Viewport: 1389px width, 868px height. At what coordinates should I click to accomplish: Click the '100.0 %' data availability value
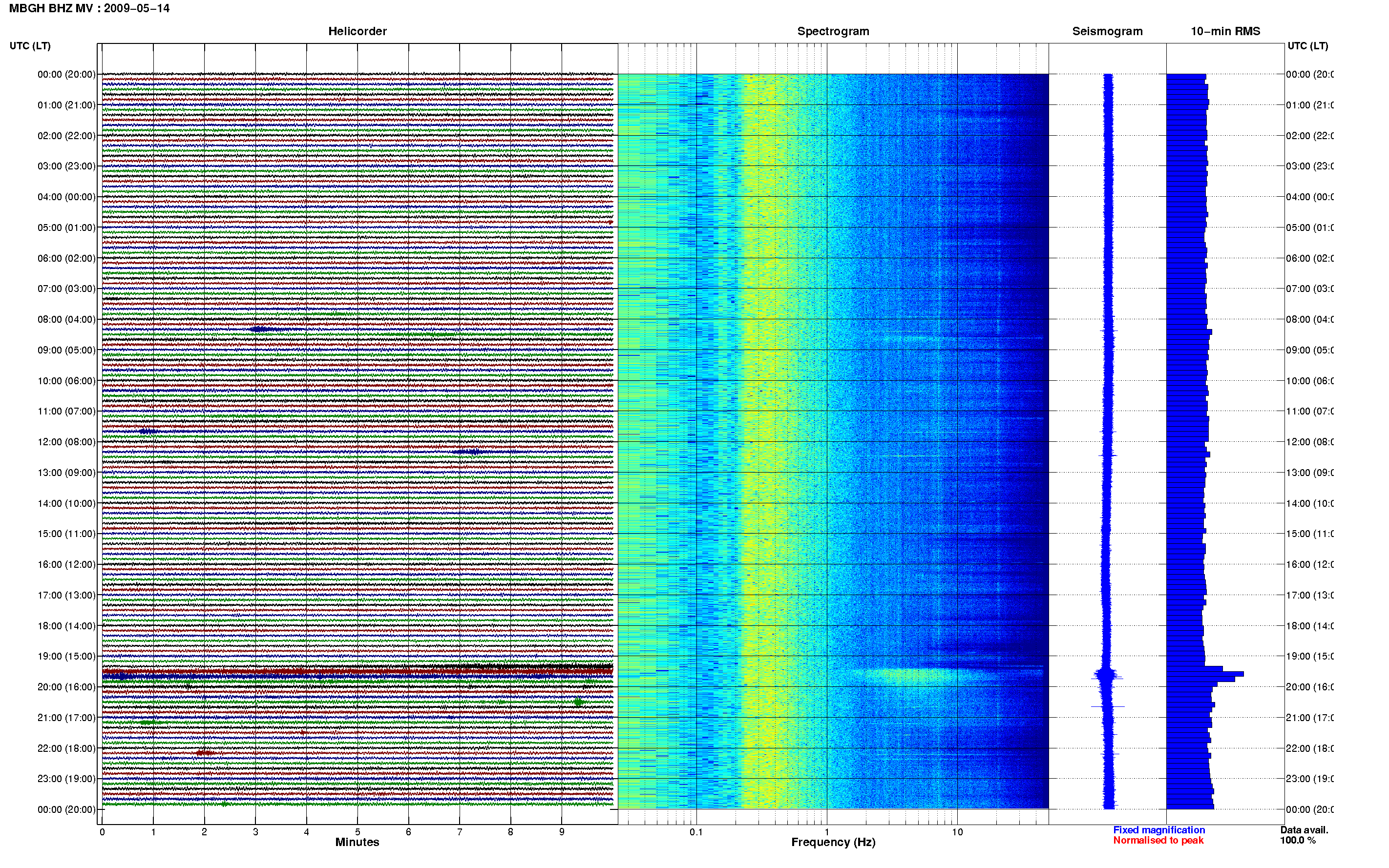pos(1298,841)
